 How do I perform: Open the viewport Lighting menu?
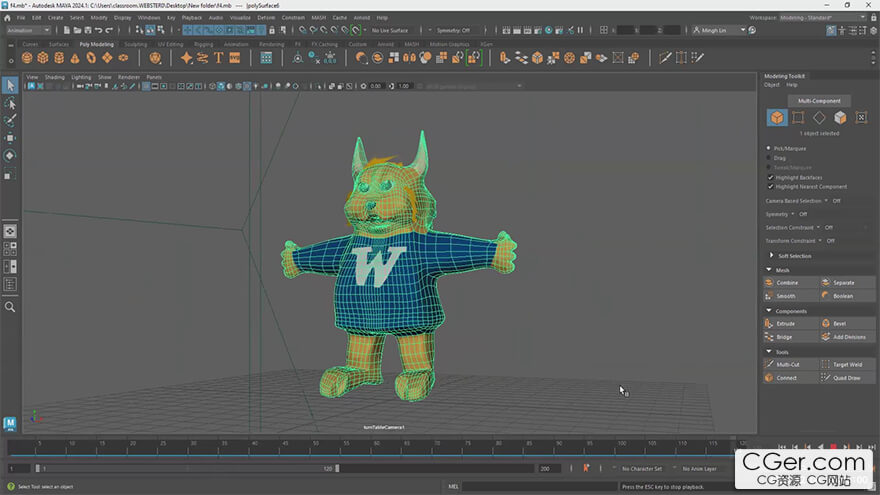tap(81, 77)
